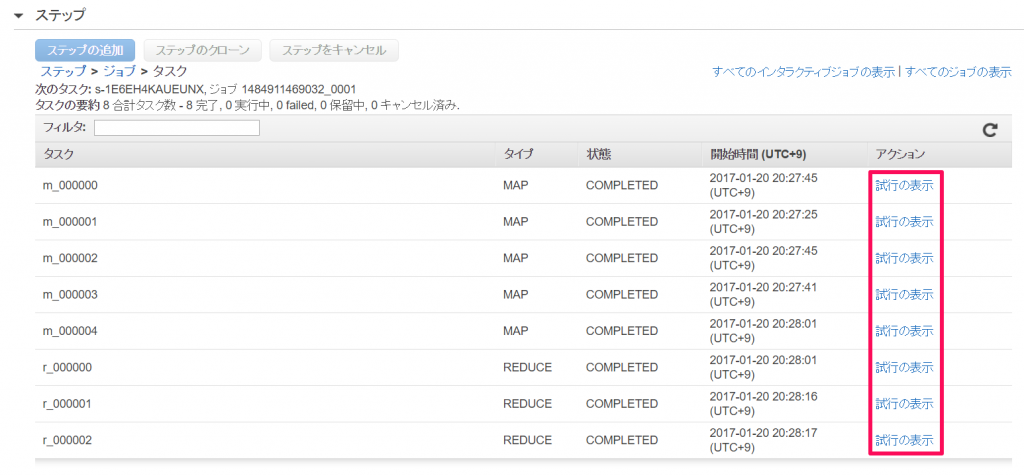View attempts for task m_000000

coord(904,185)
